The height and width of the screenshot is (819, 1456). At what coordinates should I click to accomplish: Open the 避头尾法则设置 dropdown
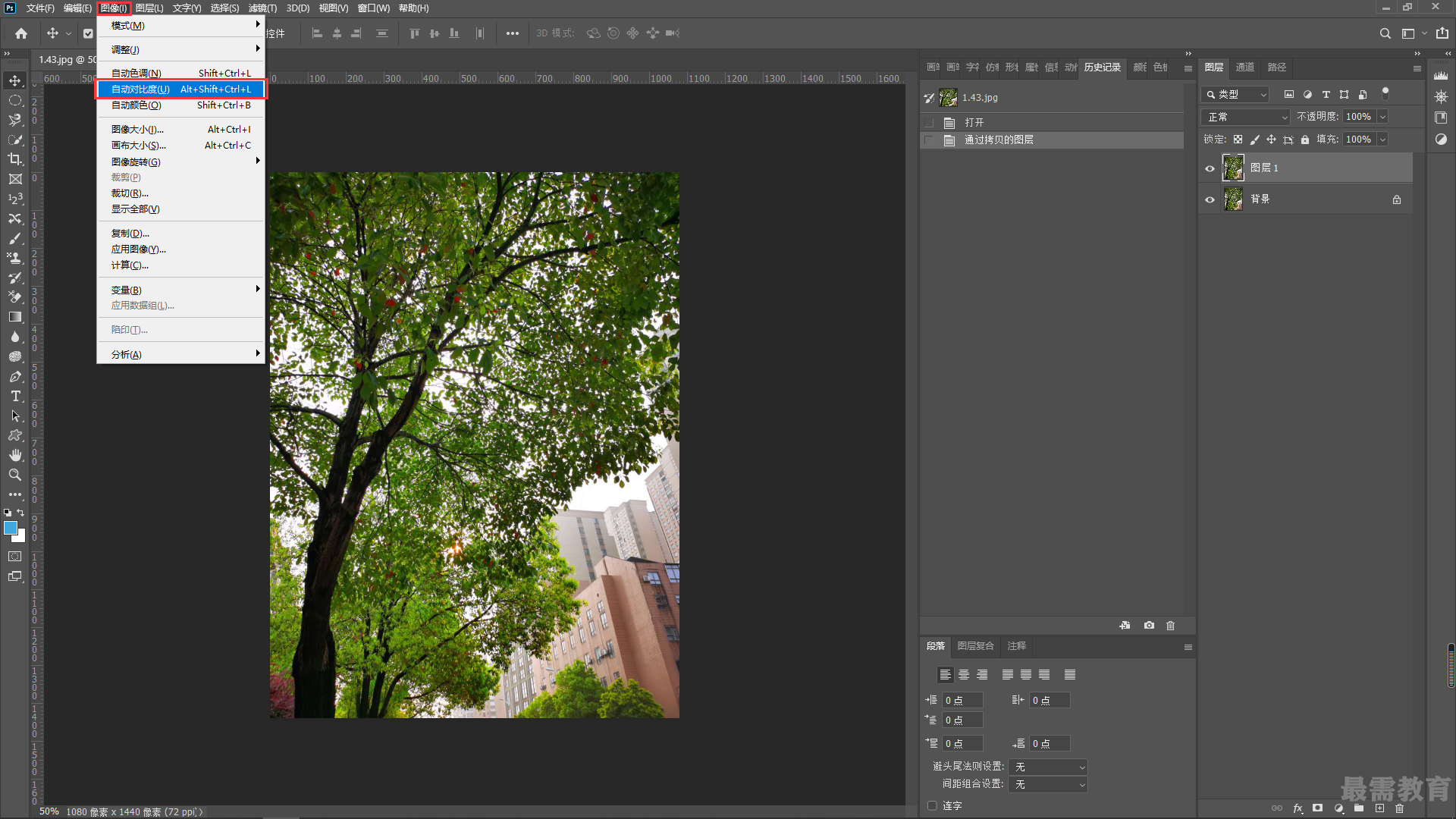[1049, 767]
